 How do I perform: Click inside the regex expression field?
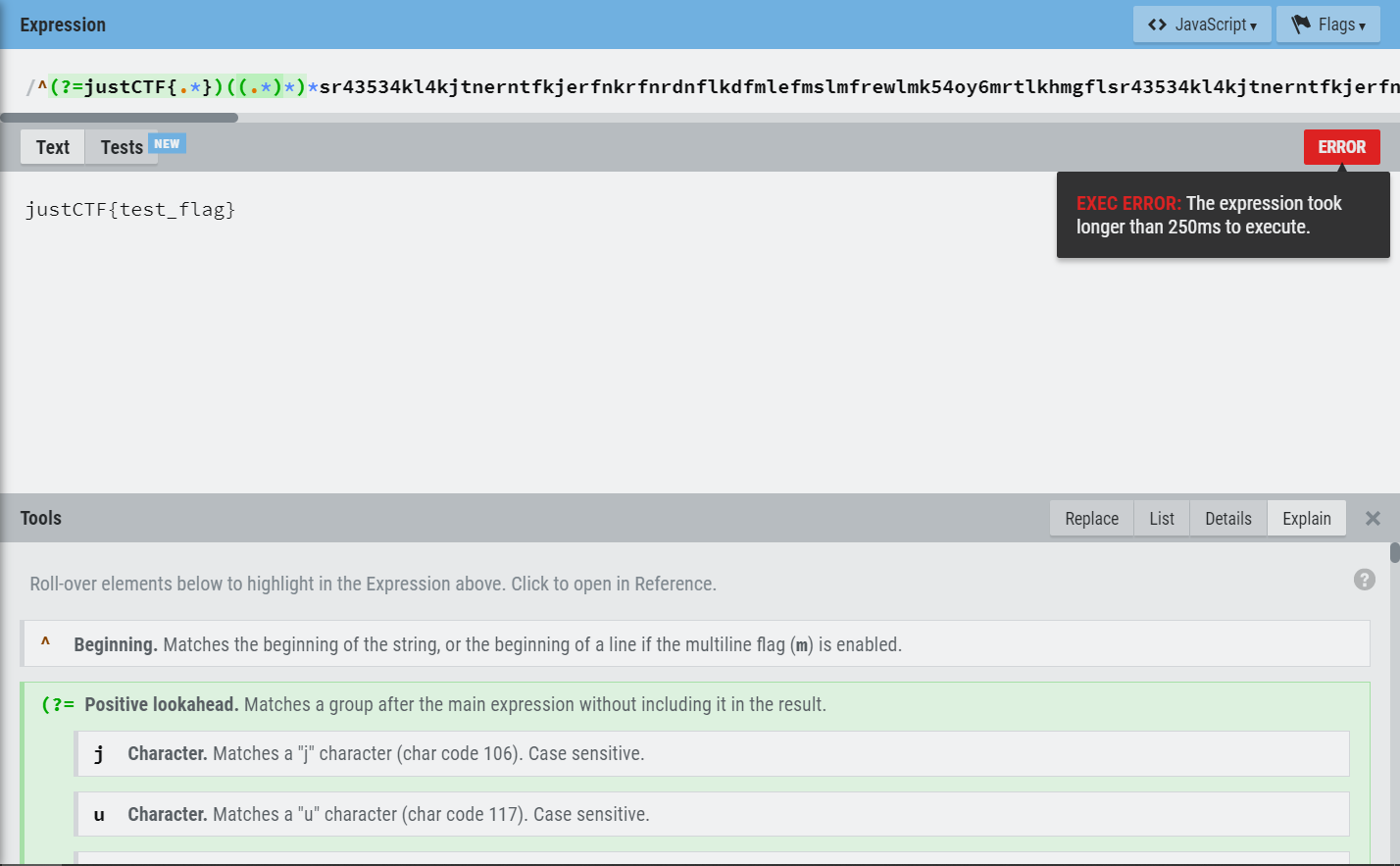(686, 87)
